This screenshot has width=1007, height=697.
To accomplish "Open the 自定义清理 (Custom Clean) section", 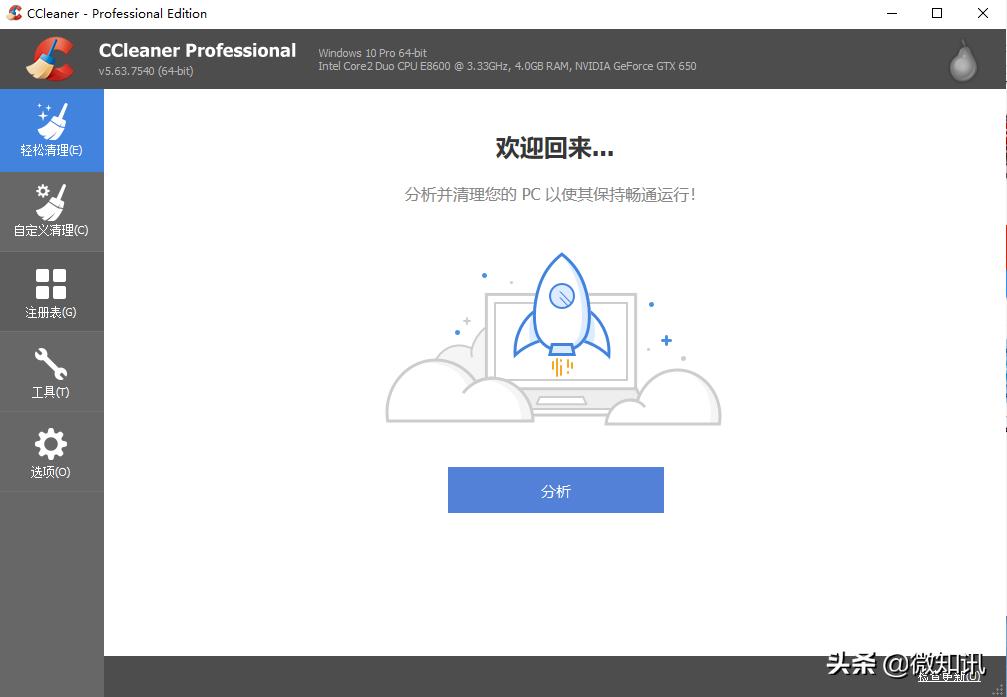I will (51, 210).
